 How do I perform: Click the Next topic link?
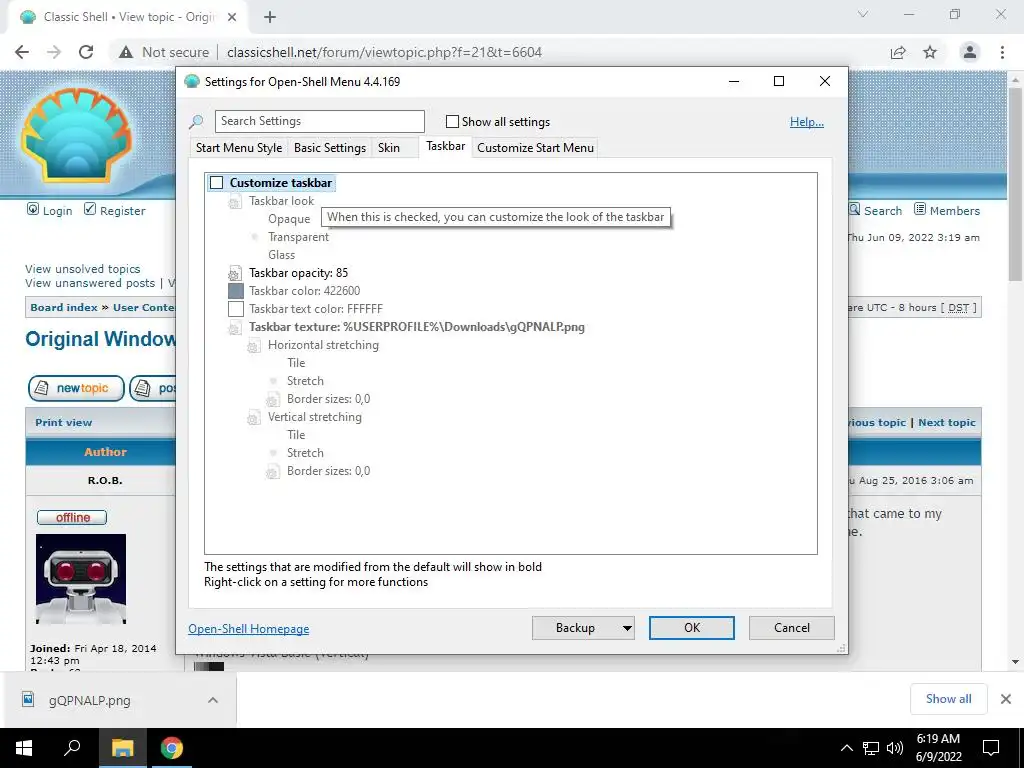coord(946,423)
